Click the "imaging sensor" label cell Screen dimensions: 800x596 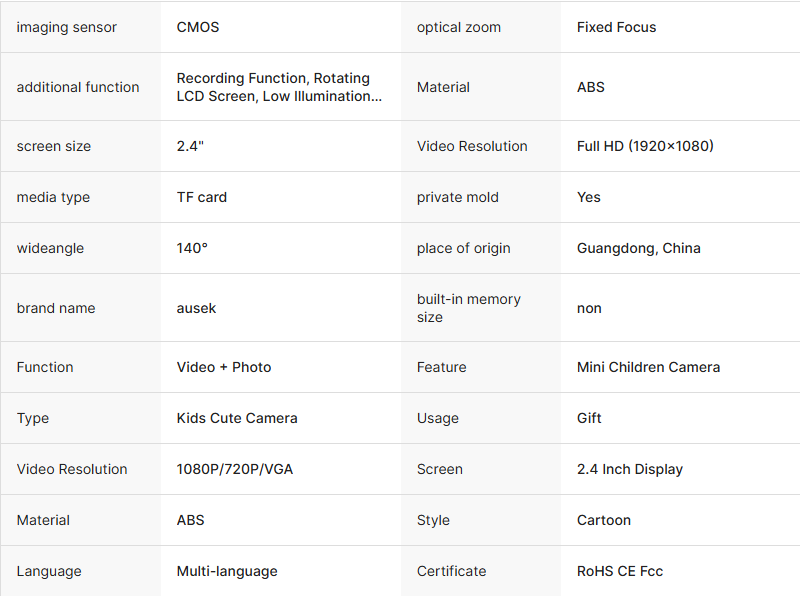(67, 27)
